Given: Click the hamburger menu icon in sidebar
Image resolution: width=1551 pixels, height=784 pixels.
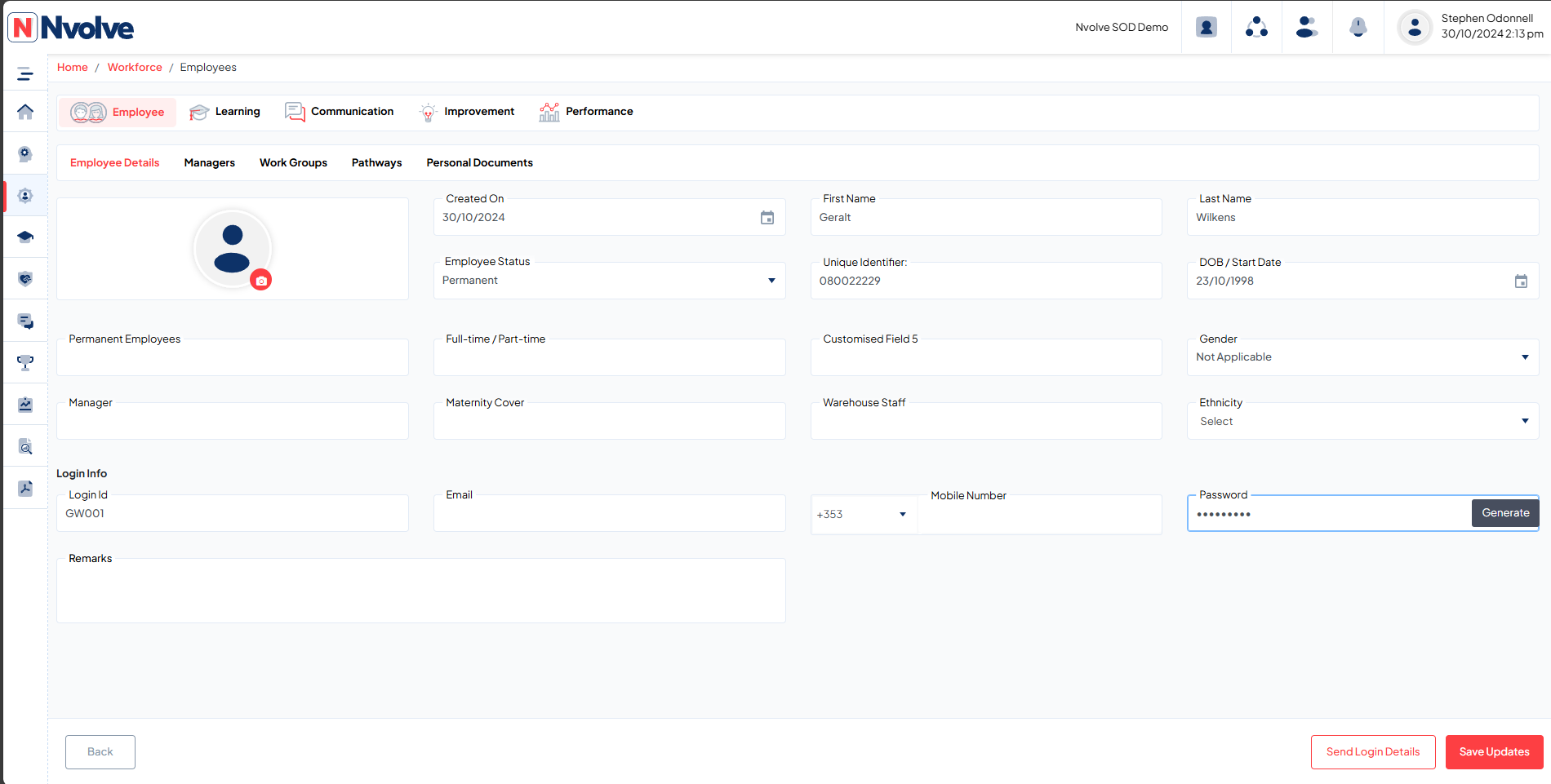Looking at the screenshot, I should [x=25, y=74].
